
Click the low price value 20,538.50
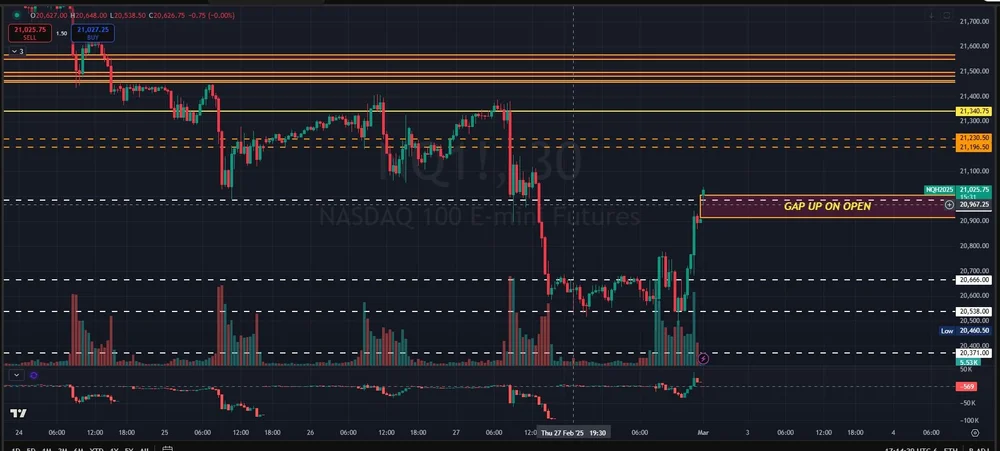tap(131, 15)
